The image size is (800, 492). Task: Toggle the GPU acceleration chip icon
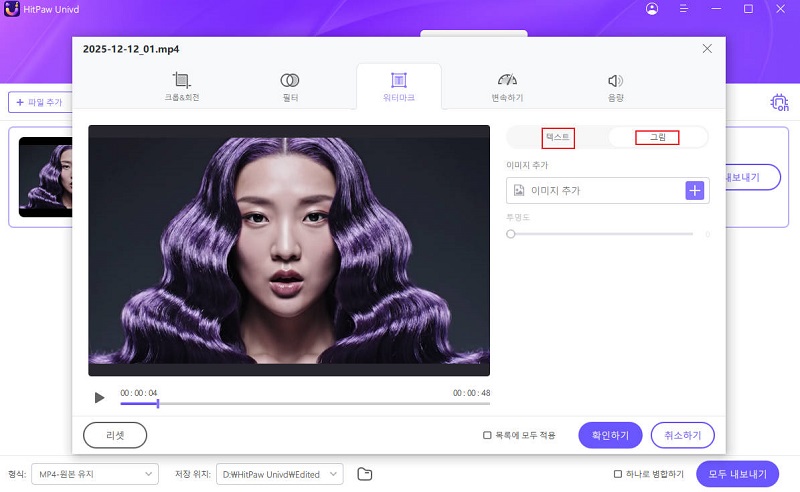tap(779, 103)
